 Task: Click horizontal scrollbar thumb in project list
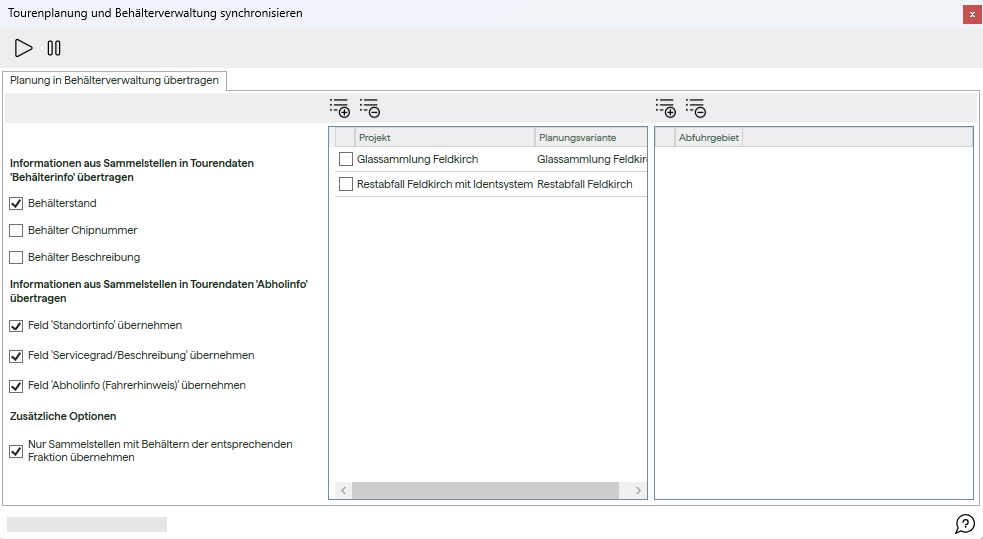[x=485, y=491]
